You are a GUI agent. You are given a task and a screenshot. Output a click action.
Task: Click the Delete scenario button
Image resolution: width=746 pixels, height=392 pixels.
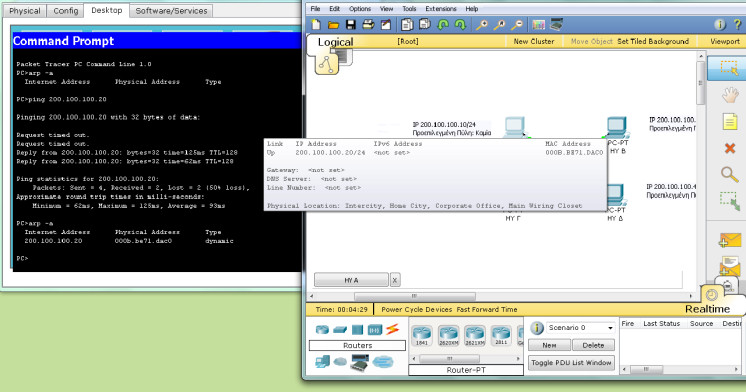593,345
